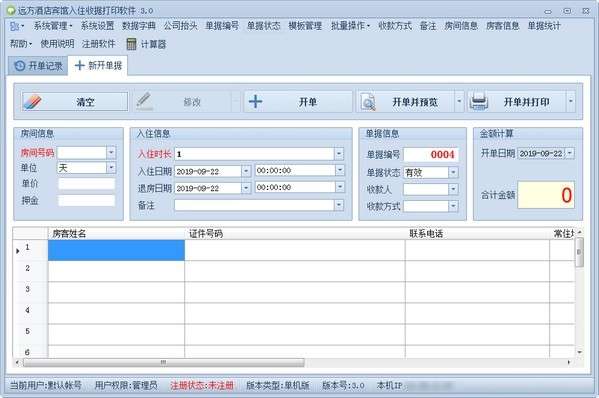This screenshot has height=398, width=599.
Task: Click the 清空 button
Action: point(75,102)
